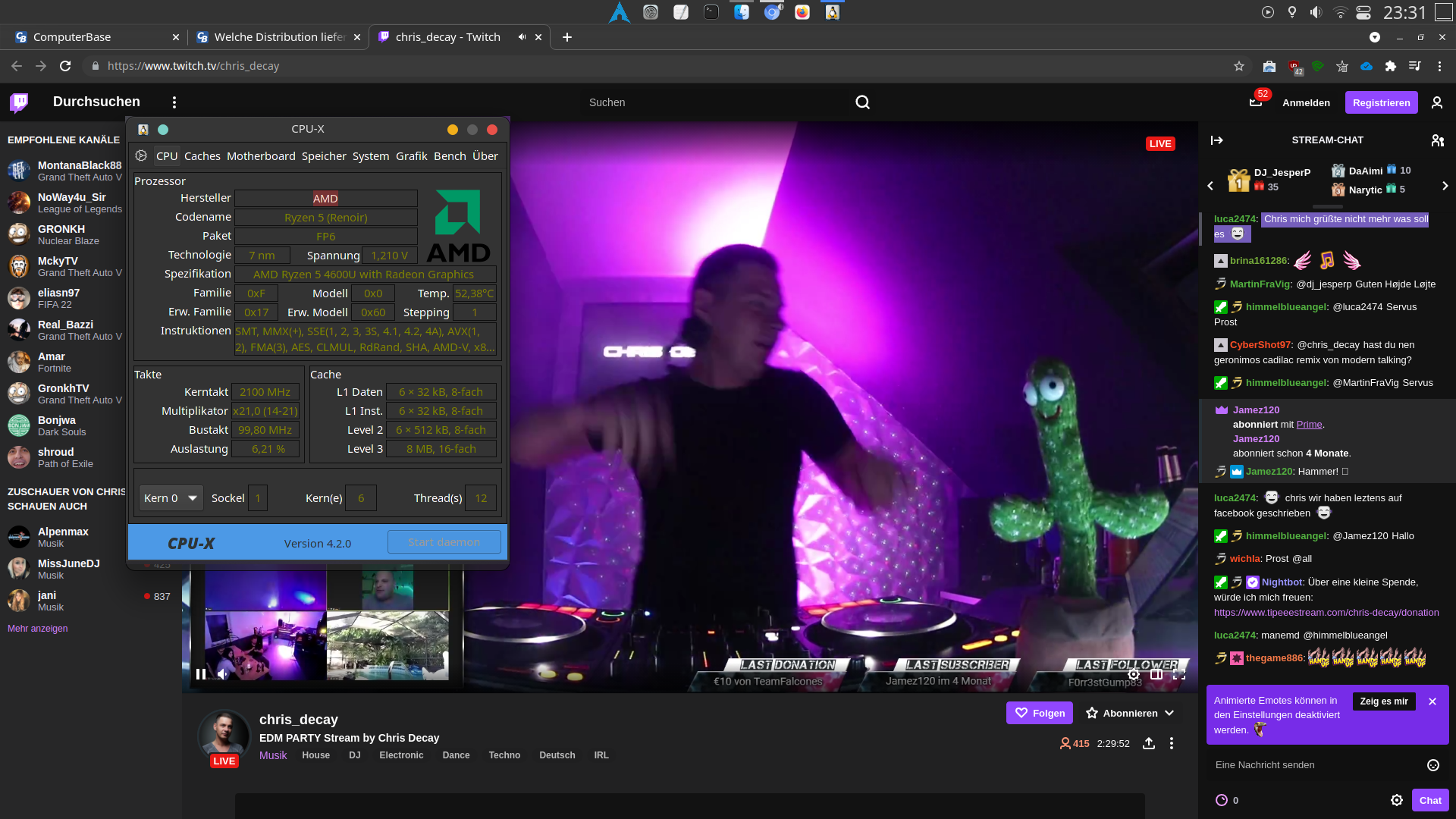Toggle fullscreen on the video player
This screenshot has height=819, width=1456.
[x=1179, y=674]
